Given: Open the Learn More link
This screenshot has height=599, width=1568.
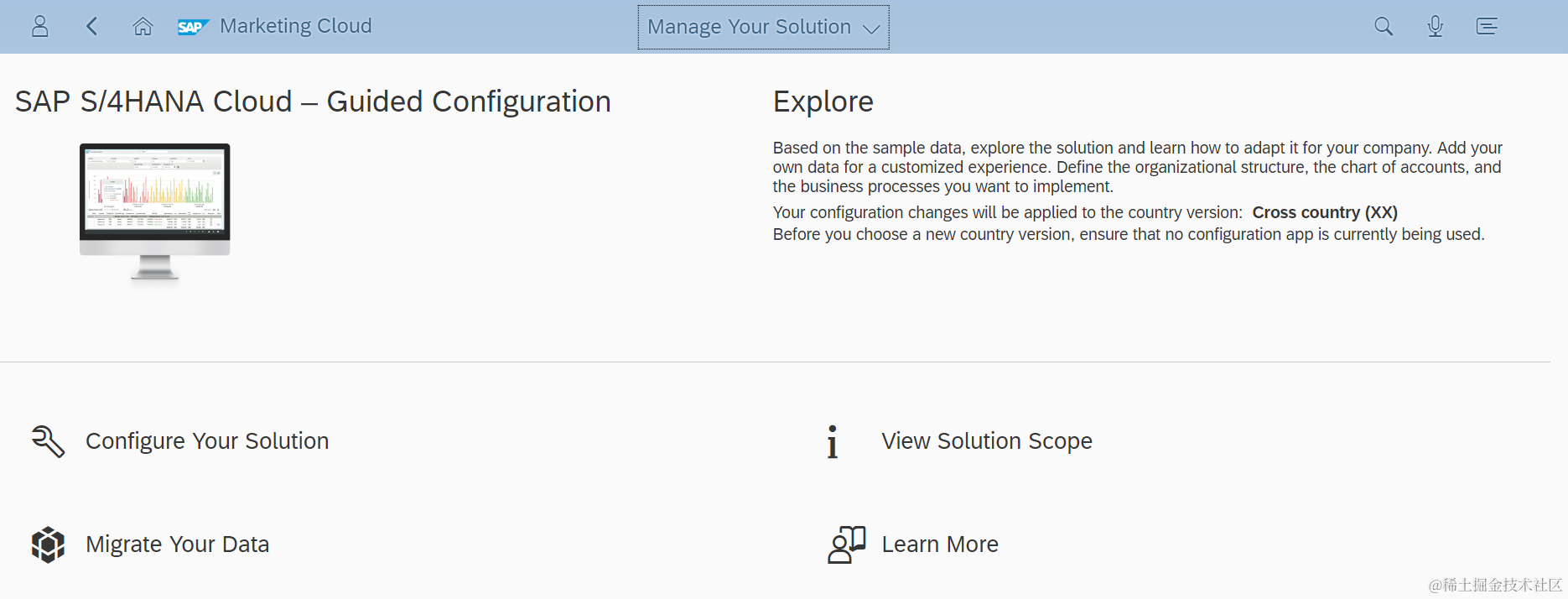Looking at the screenshot, I should click(940, 544).
